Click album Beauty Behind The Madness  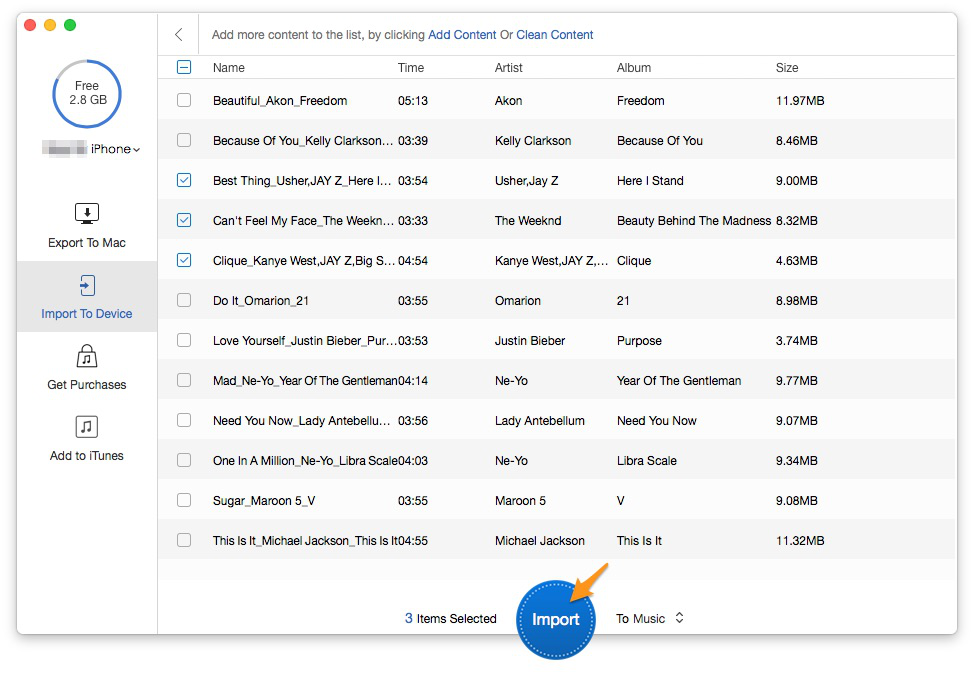click(x=694, y=221)
